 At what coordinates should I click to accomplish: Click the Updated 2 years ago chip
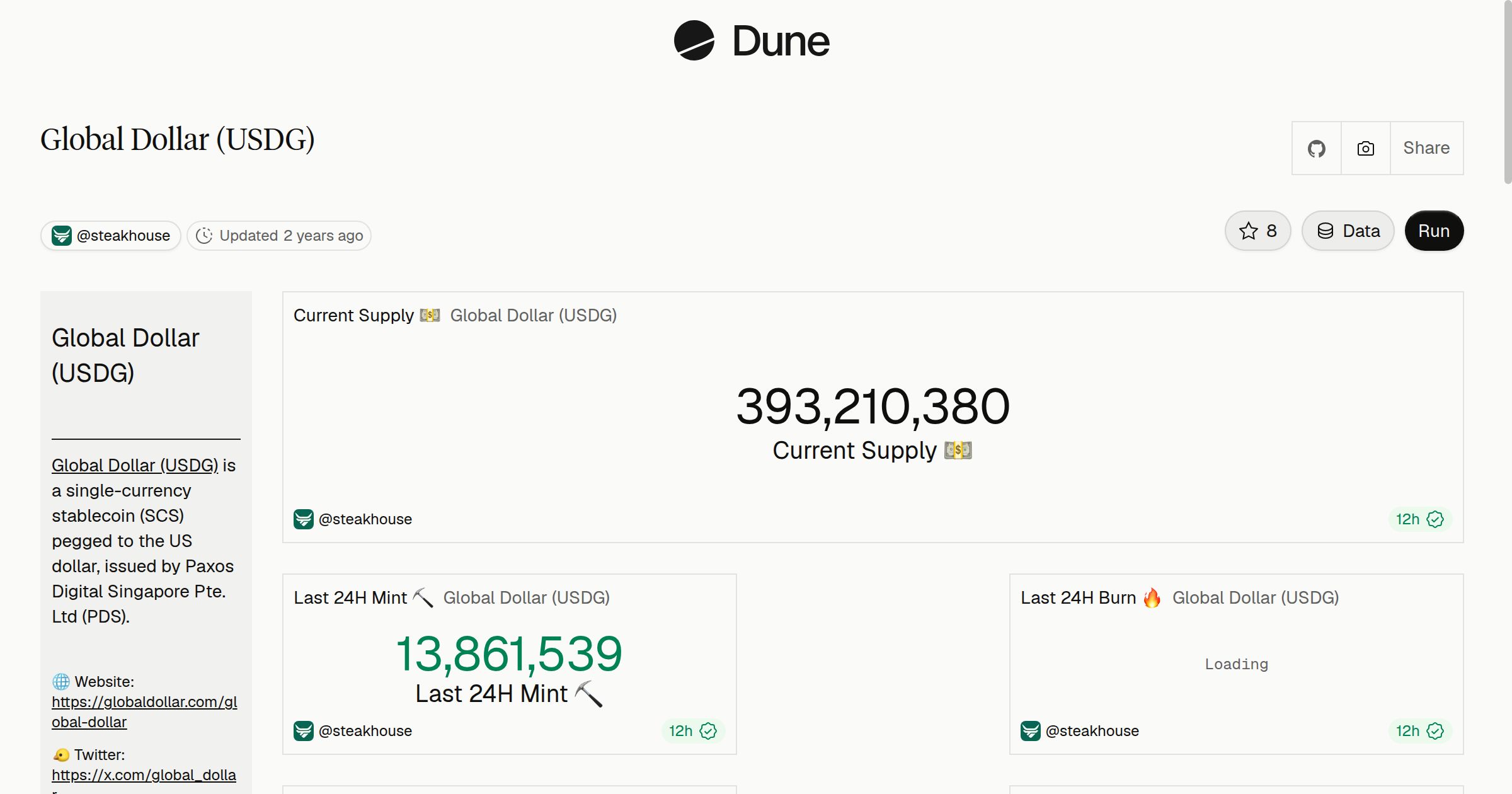click(279, 236)
